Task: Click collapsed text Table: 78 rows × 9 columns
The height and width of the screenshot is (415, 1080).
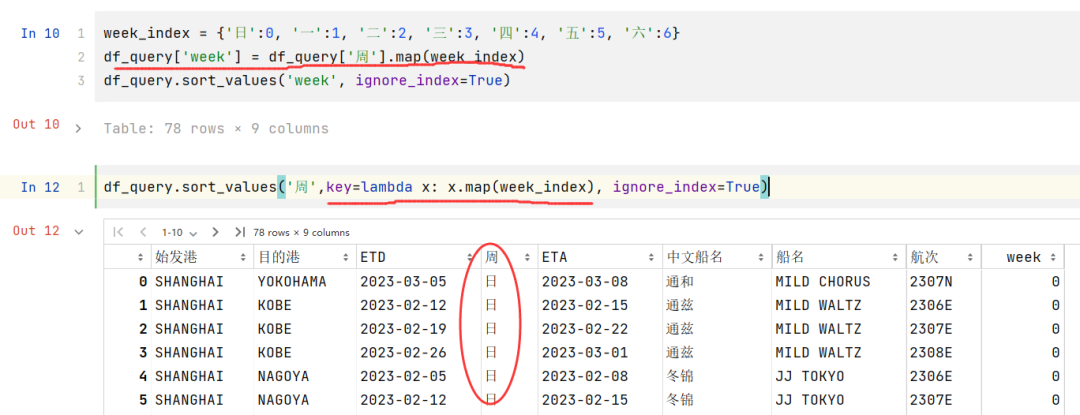Action: click(216, 129)
